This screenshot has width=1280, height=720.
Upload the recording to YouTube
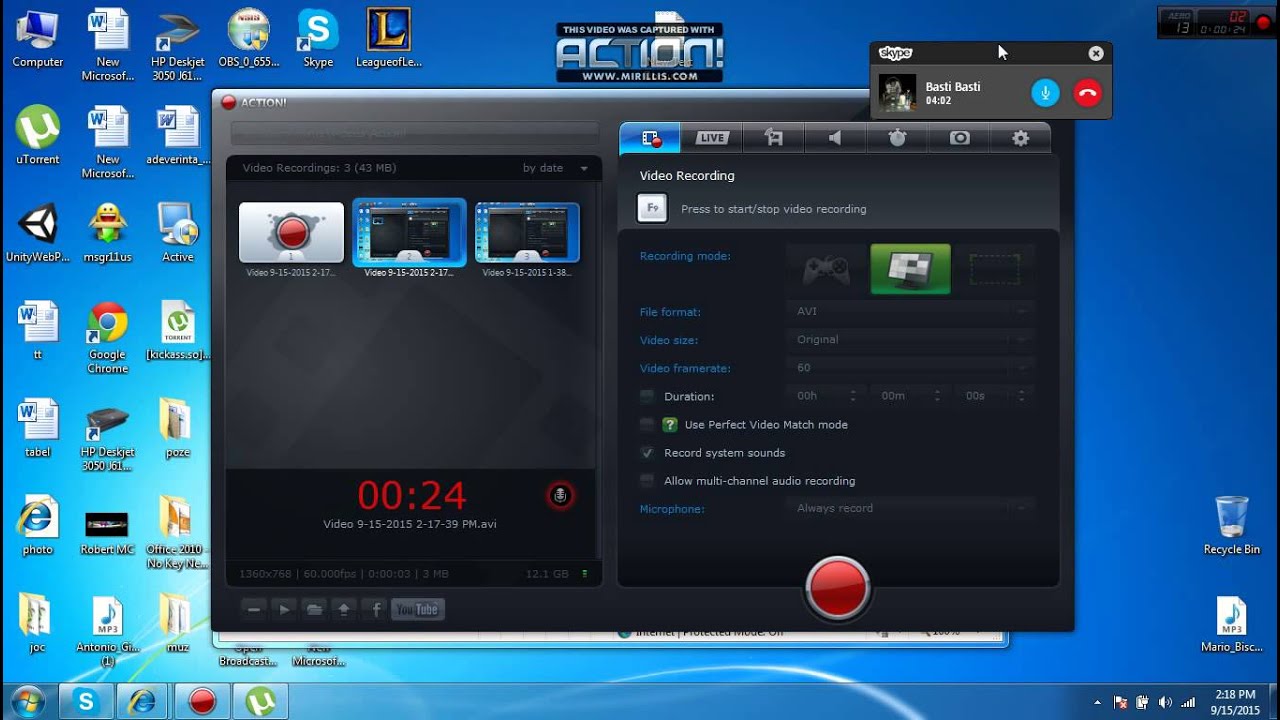pyautogui.click(x=417, y=609)
